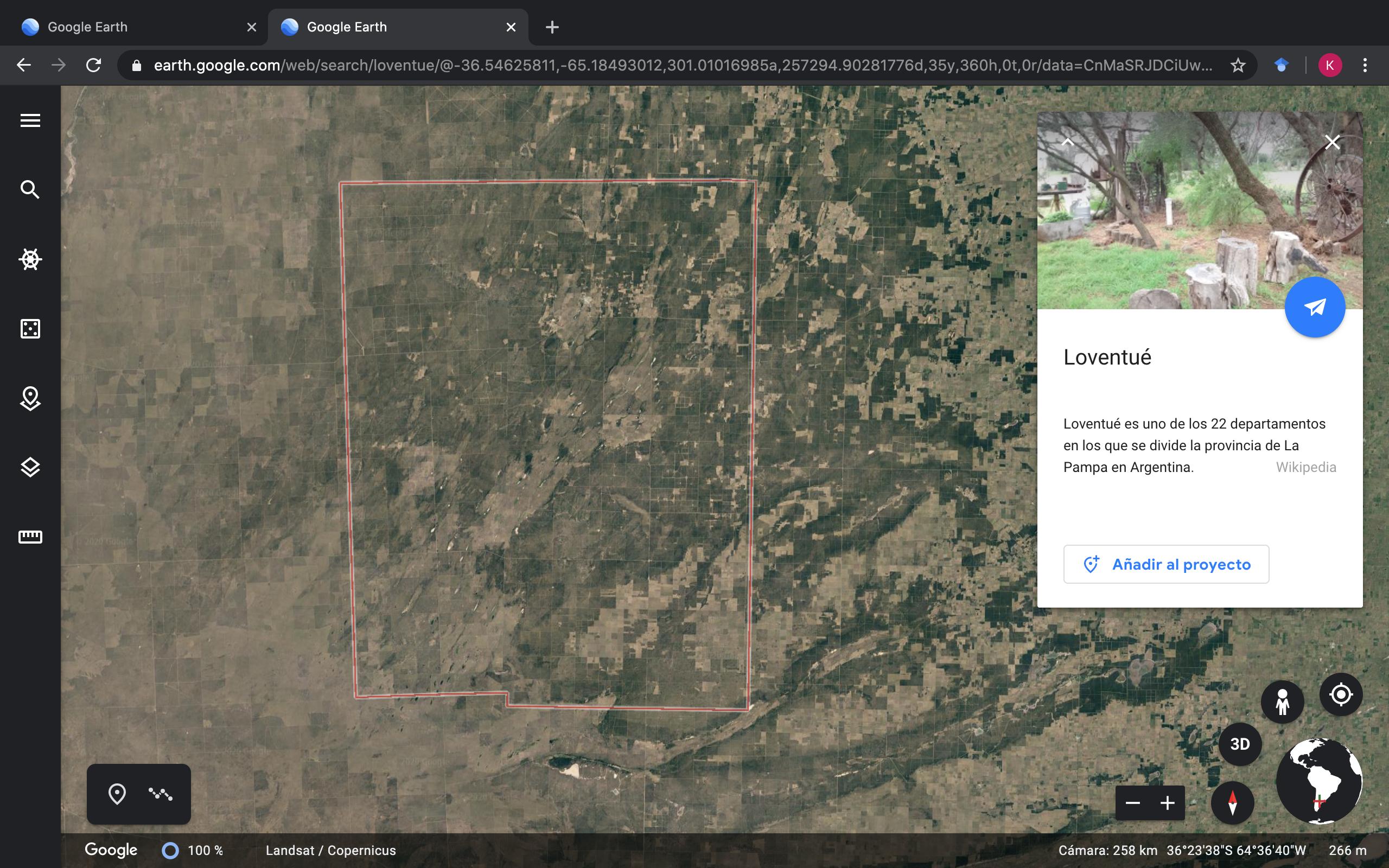Image resolution: width=1389 pixels, height=868 pixels.
Task: Reset orientation with the compass button
Action: (x=1232, y=802)
